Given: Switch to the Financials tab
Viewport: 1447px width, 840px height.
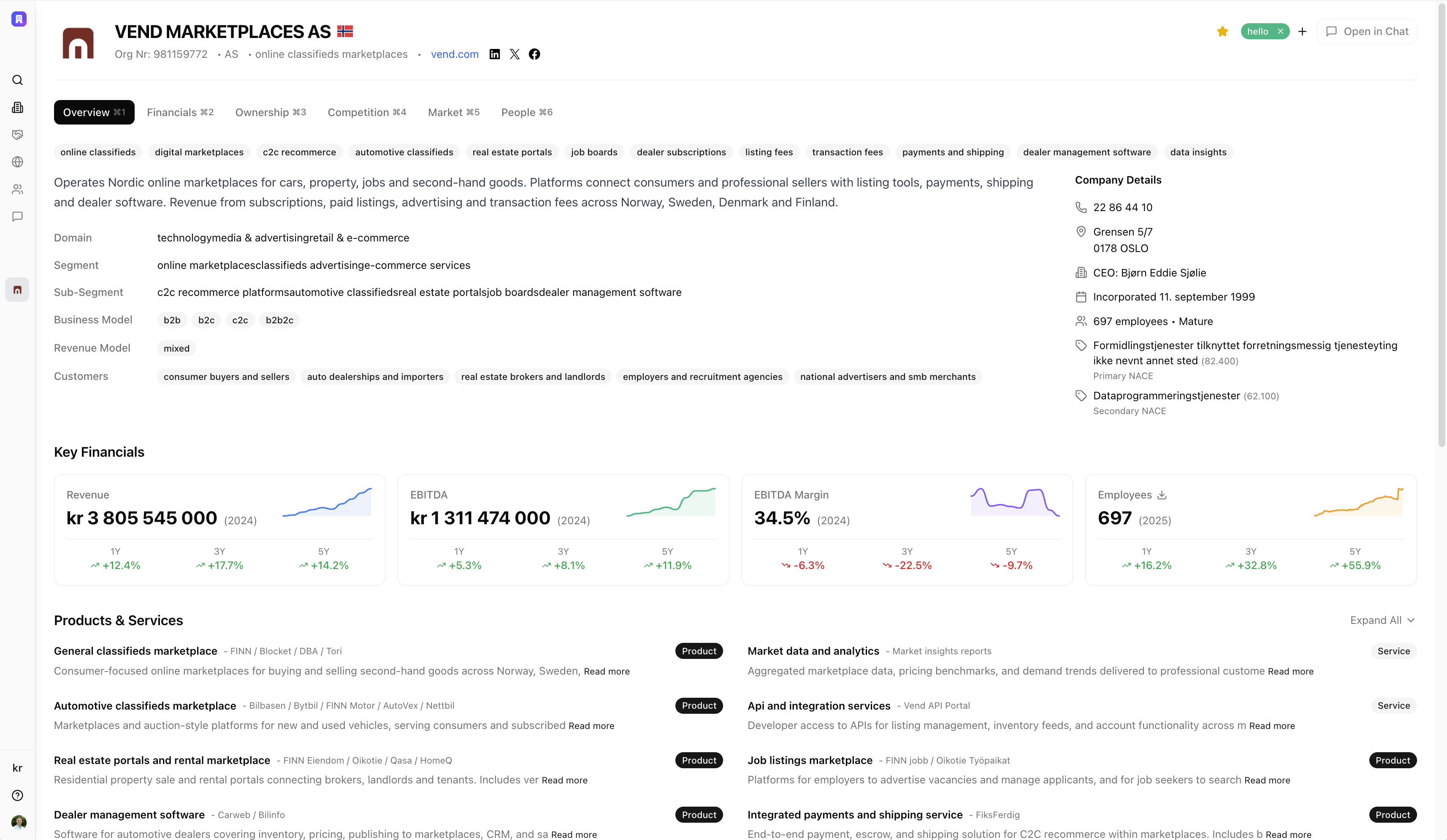Looking at the screenshot, I should [x=180, y=112].
